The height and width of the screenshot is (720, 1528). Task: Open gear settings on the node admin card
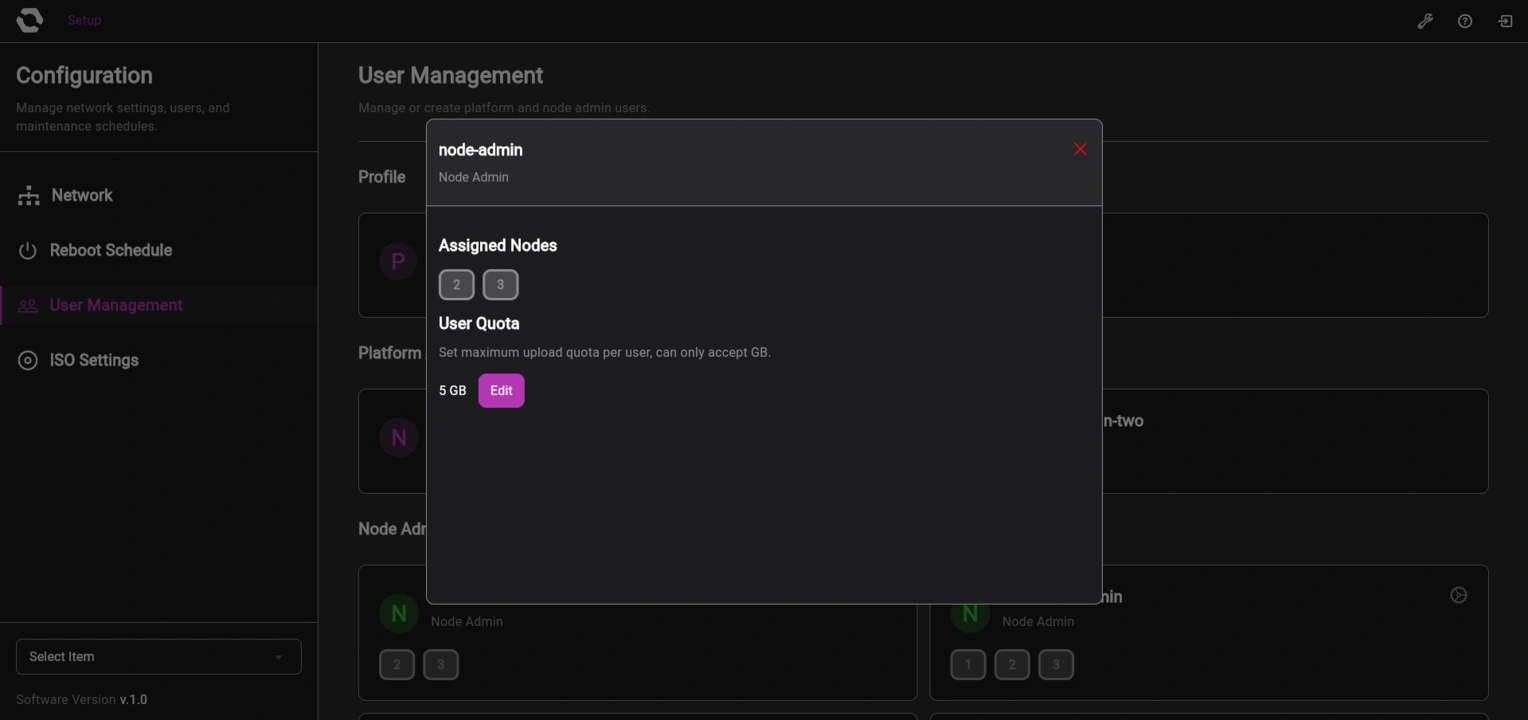pyautogui.click(x=1458, y=594)
